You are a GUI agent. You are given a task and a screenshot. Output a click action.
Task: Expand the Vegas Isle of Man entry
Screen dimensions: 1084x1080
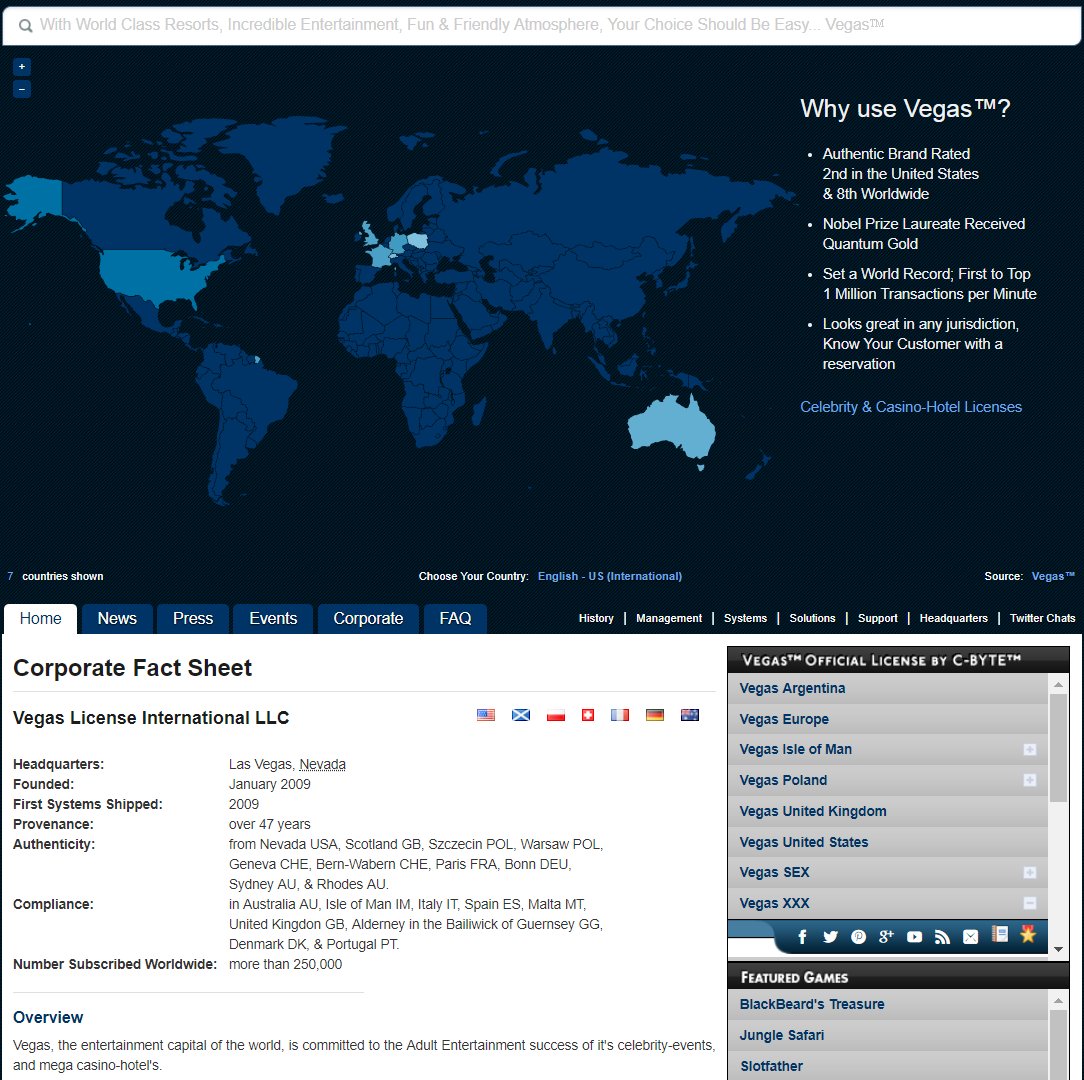coord(1029,750)
